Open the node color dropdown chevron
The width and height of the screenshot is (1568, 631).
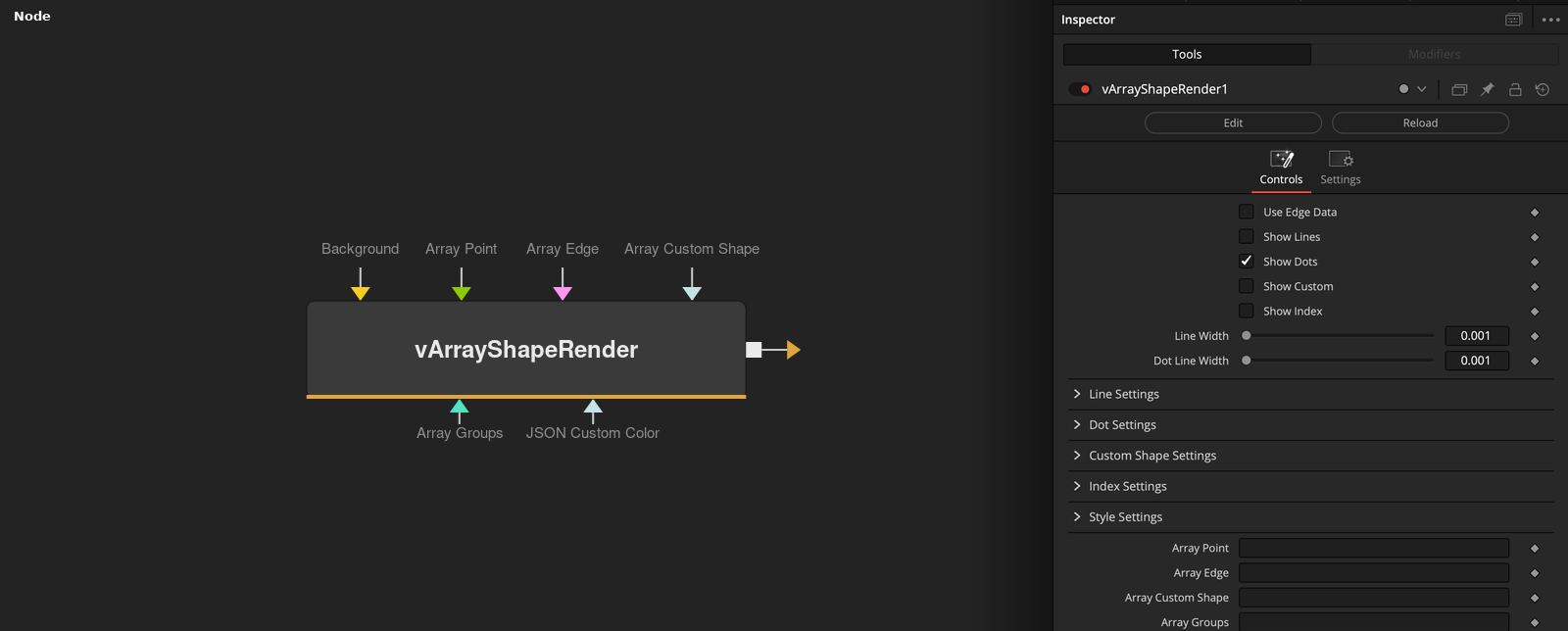click(x=1422, y=89)
